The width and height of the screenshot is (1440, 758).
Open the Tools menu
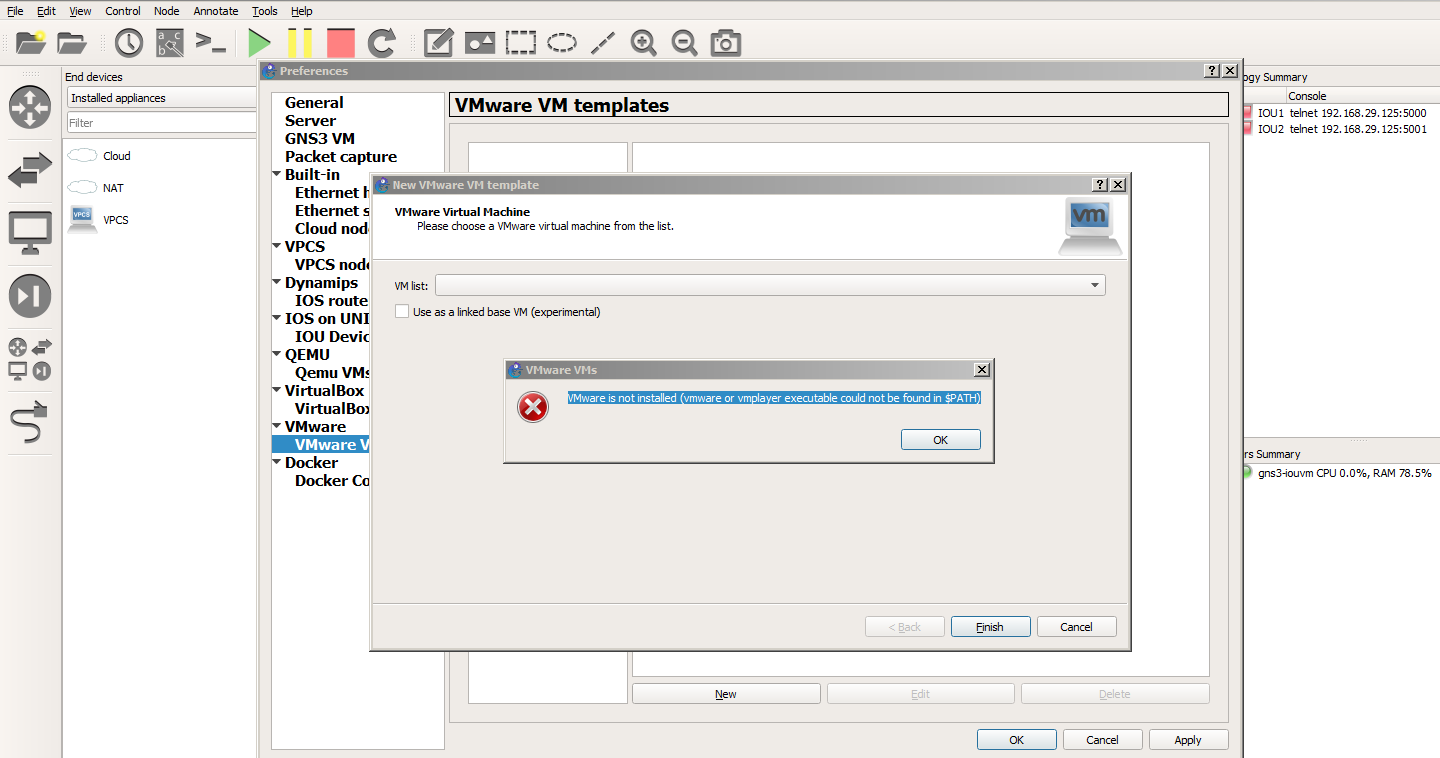pos(265,11)
